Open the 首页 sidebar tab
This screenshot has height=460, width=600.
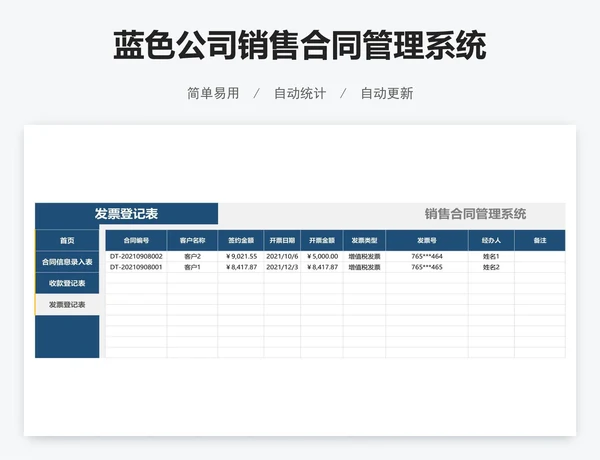pos(67,240)
